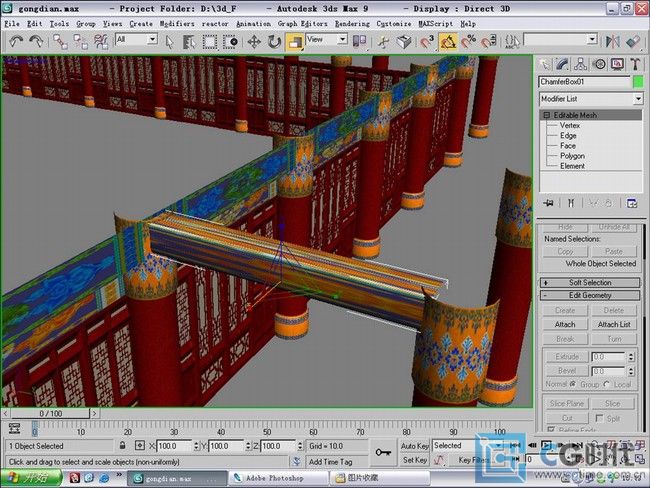This screenshot has height=488, width=650.
Task: Select Polygon sub-object level
Action: pyautogui.click(x=572, y=156)
